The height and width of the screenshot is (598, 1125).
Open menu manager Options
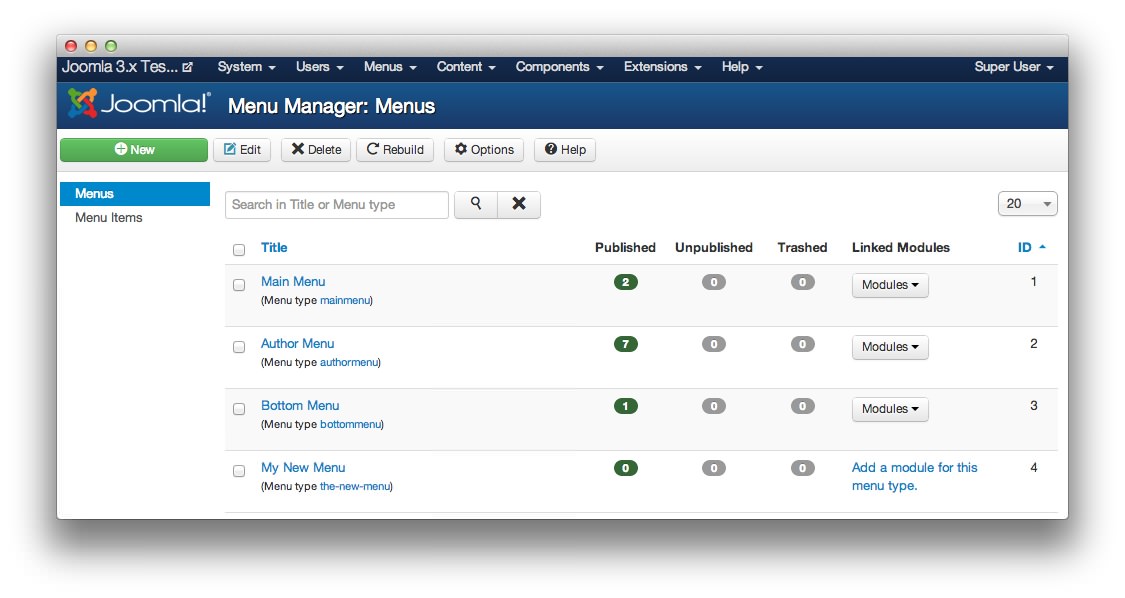pos(483,149)
